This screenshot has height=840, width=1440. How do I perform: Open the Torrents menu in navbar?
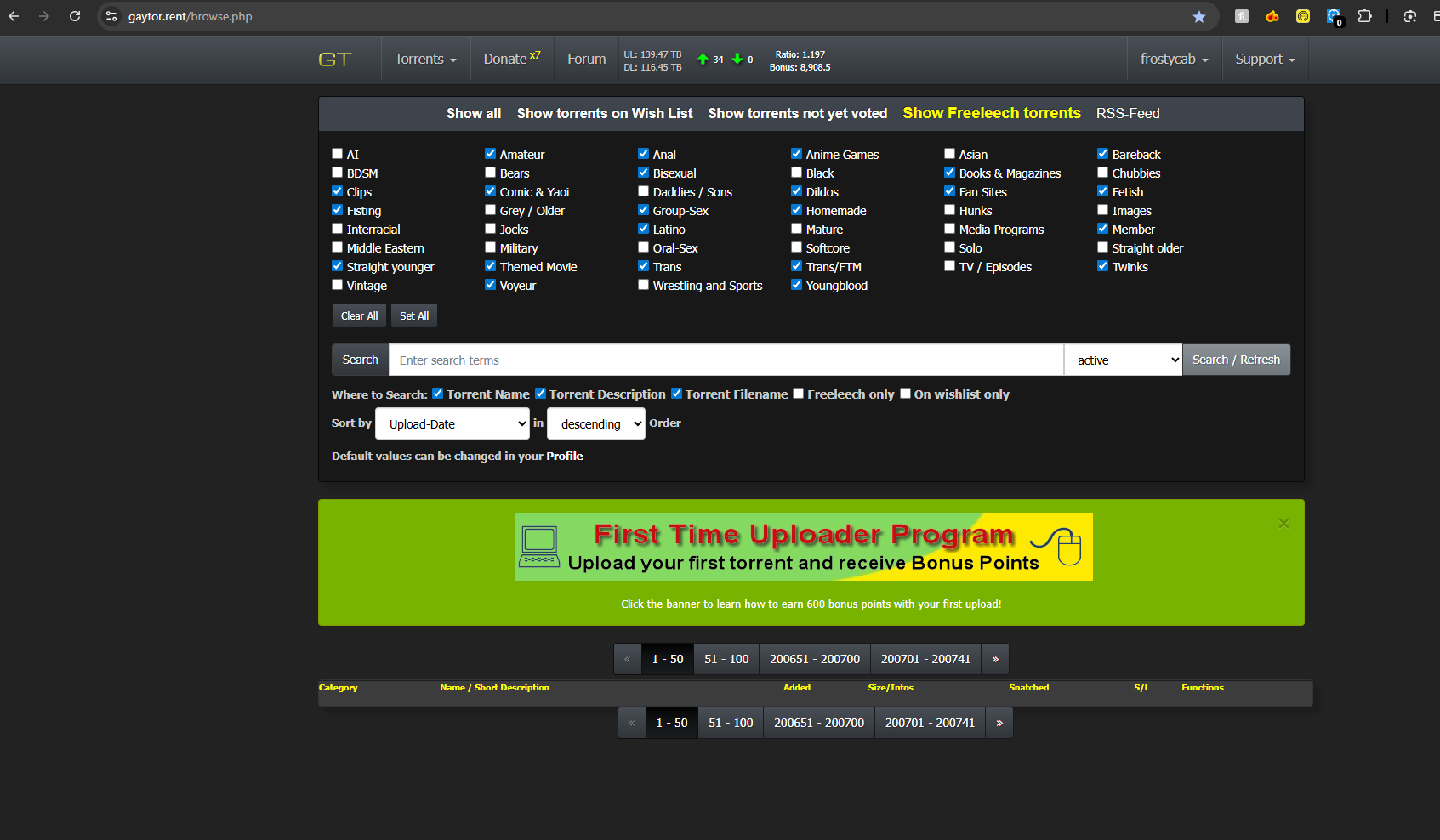click(x=425, y=60)
